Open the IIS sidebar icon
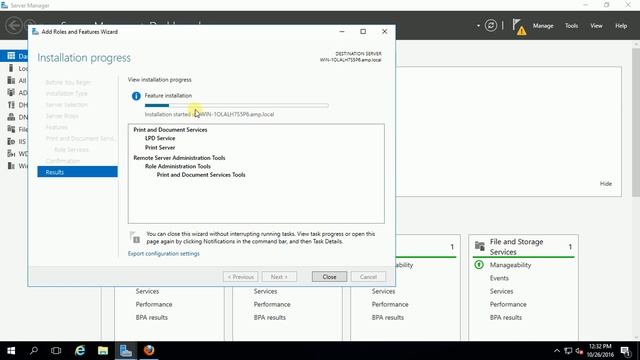Viewport: 640px width, 360px height. click(x=11, y=141)
